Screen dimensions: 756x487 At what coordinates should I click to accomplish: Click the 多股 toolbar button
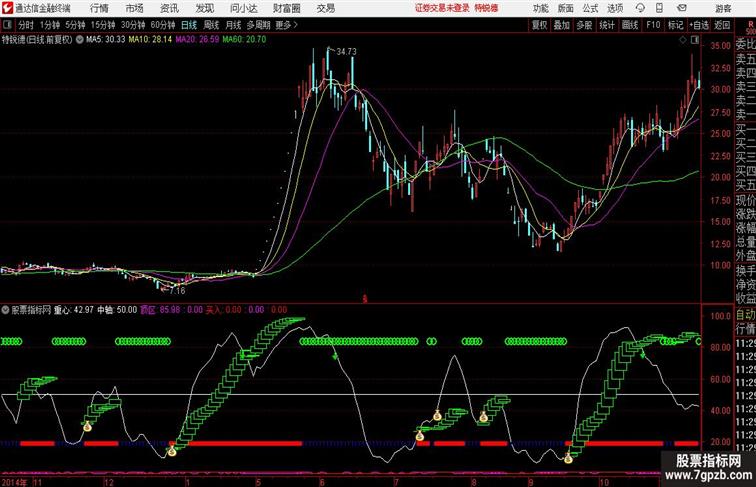584,25
